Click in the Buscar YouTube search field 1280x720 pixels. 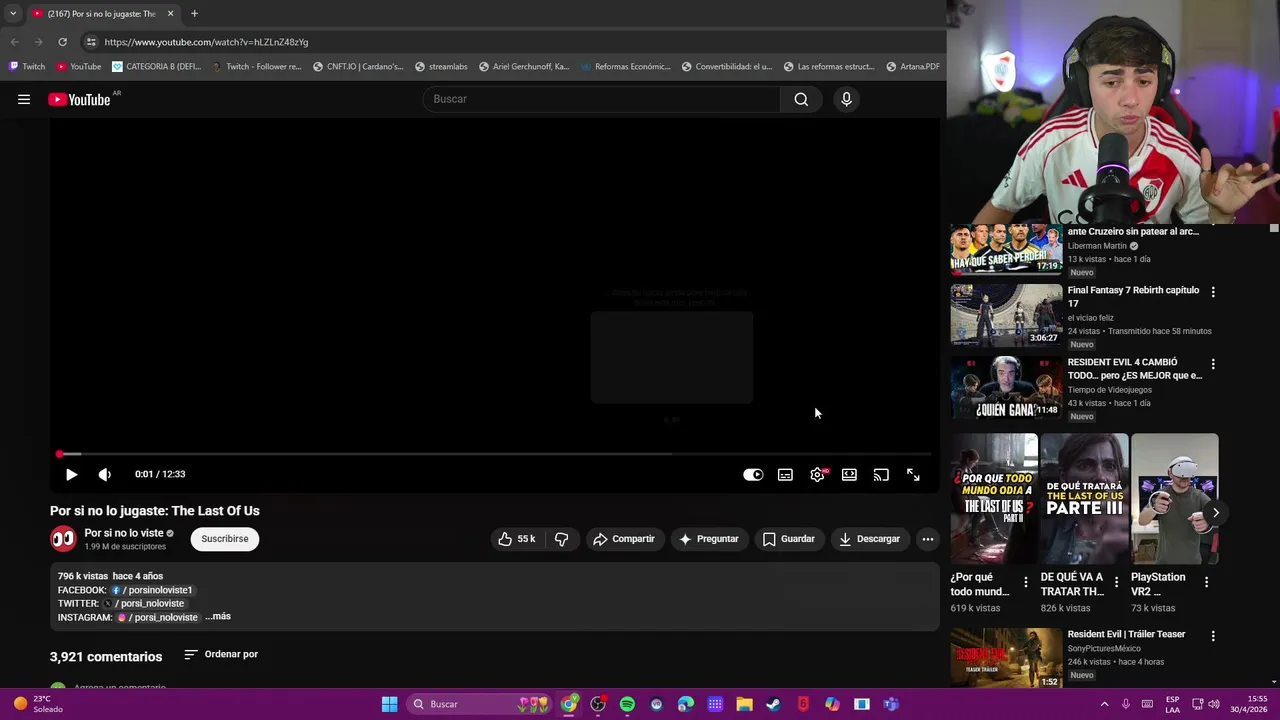pos(601,99)
